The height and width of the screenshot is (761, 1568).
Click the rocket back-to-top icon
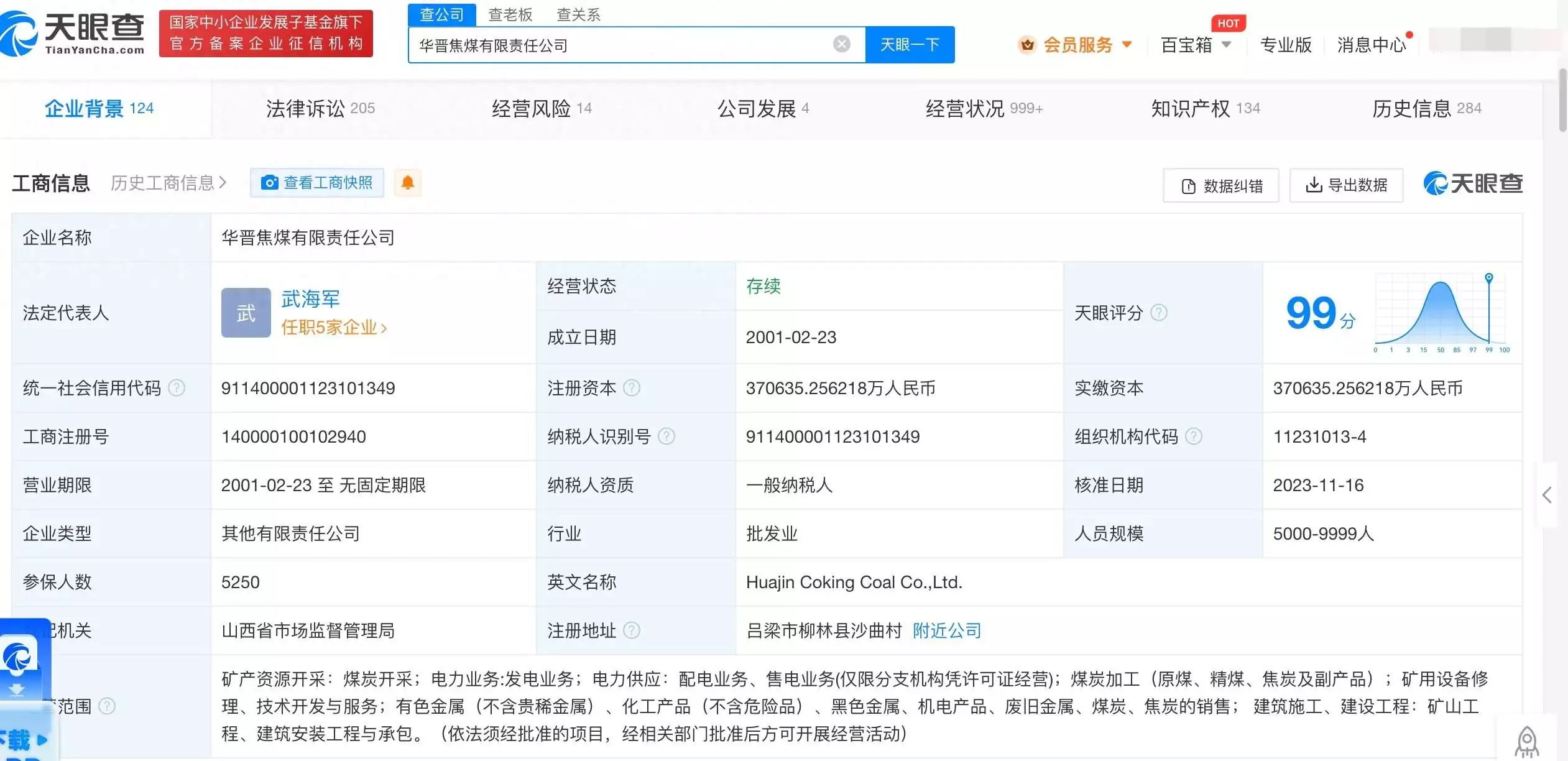(1527, 741)
